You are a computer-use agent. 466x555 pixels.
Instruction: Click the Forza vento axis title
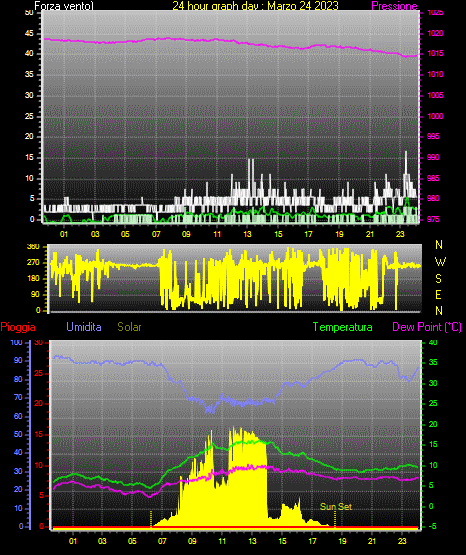64,6
